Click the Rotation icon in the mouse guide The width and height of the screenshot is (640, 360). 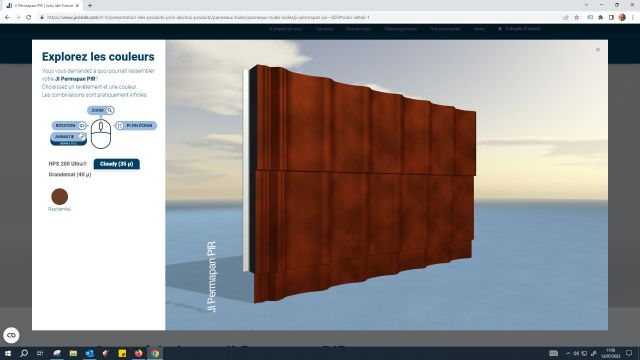[x=82, y=126]
